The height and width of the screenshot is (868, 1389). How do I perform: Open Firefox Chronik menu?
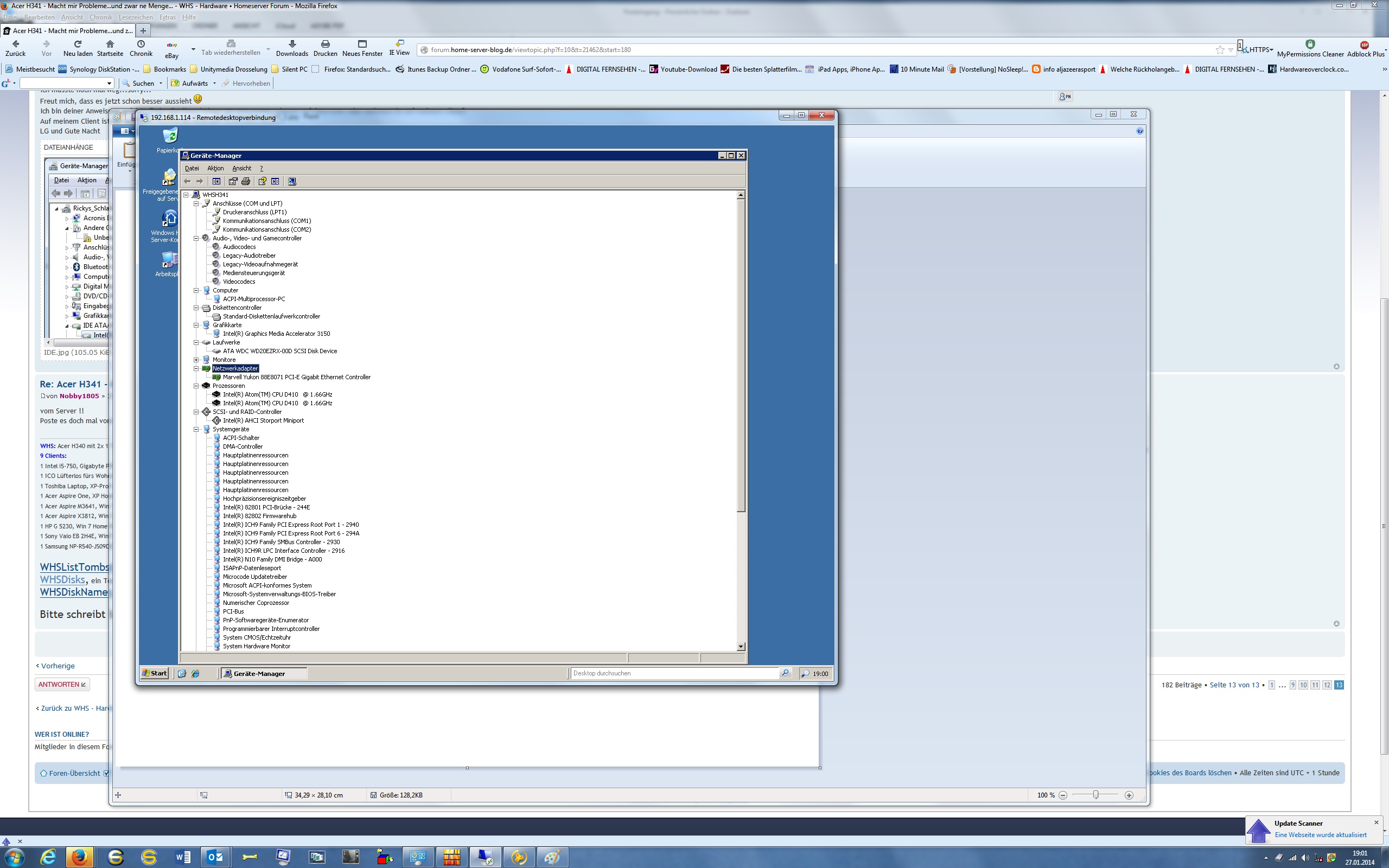tap(100, 17)
